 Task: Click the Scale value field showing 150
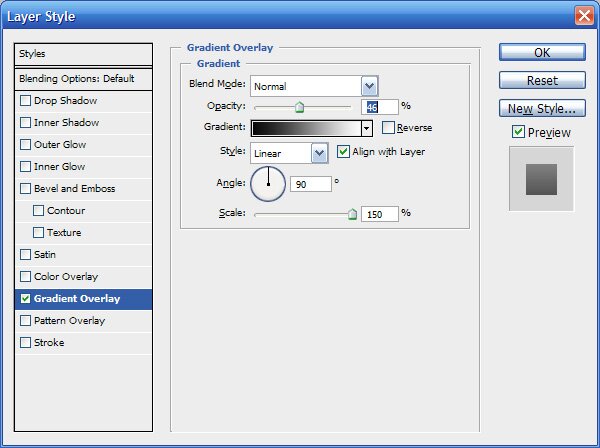coord(380,214)
